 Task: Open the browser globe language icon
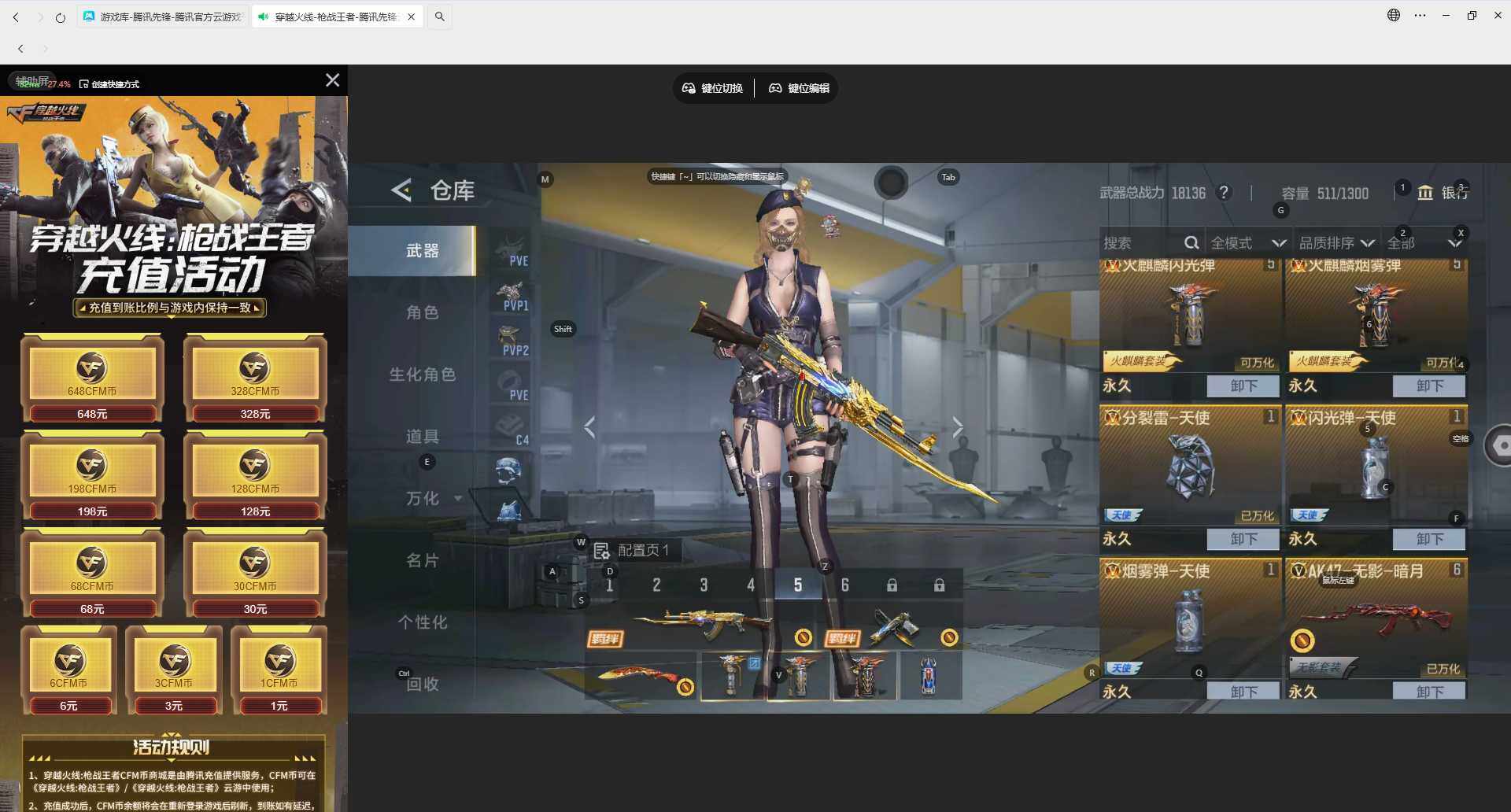coord(1394,15)
